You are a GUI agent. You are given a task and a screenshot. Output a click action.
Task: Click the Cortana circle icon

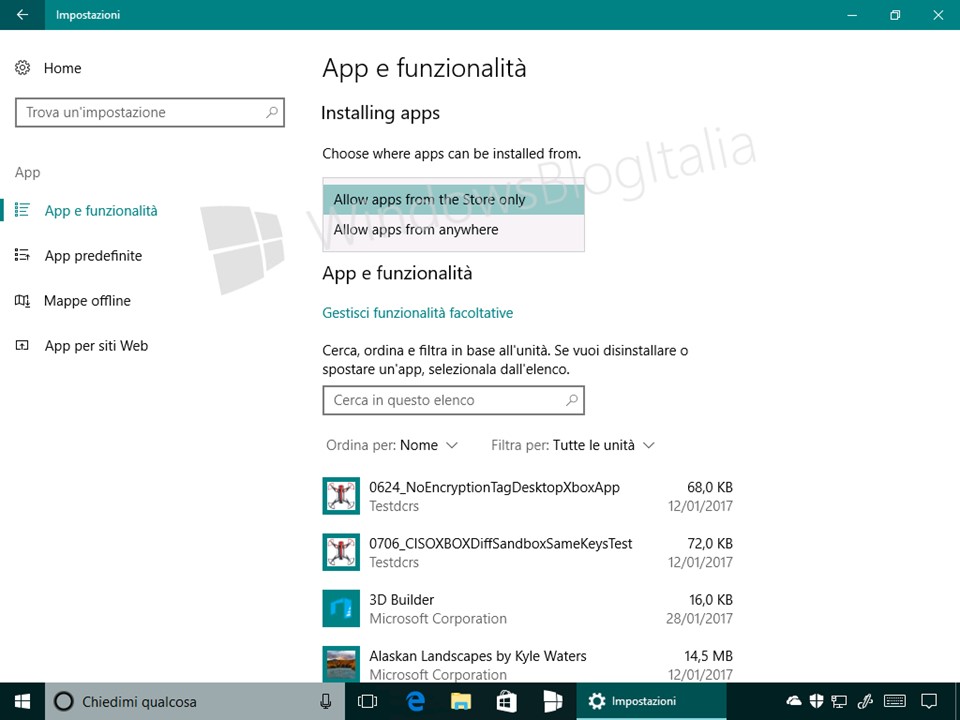click(x=64, y=701)
